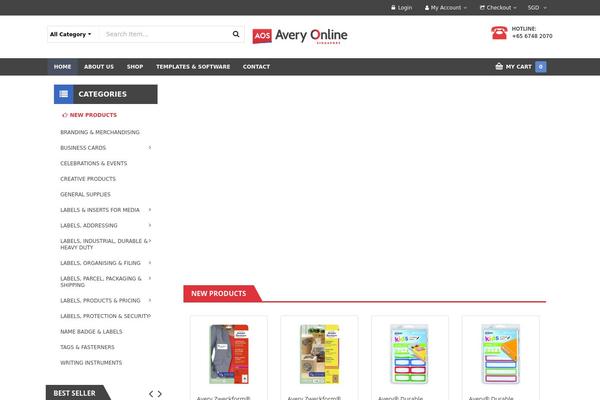This screenshot has width=600, height=400.
Task: Expand the Business Cards submenu arrow
Action: pyautogui.click(x=150, y=147)
